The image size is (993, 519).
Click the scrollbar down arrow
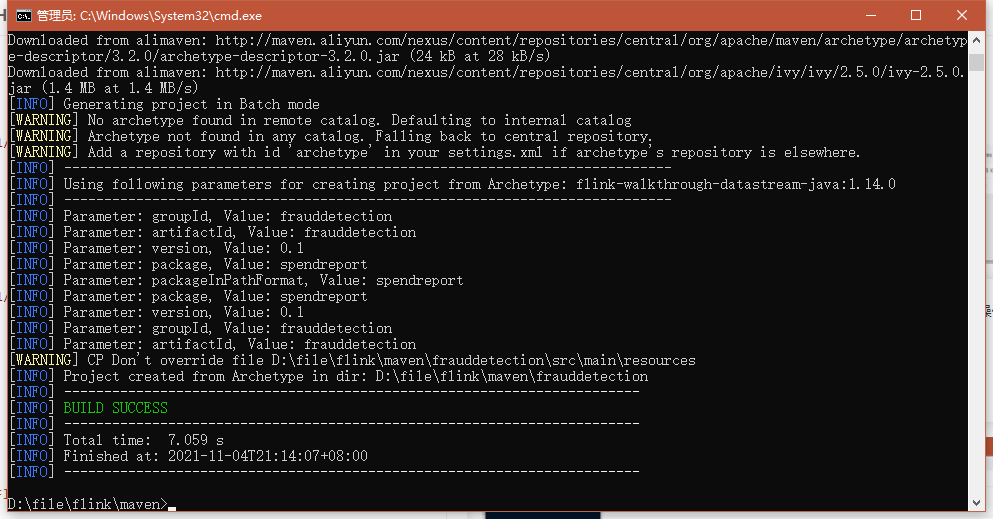978,502
